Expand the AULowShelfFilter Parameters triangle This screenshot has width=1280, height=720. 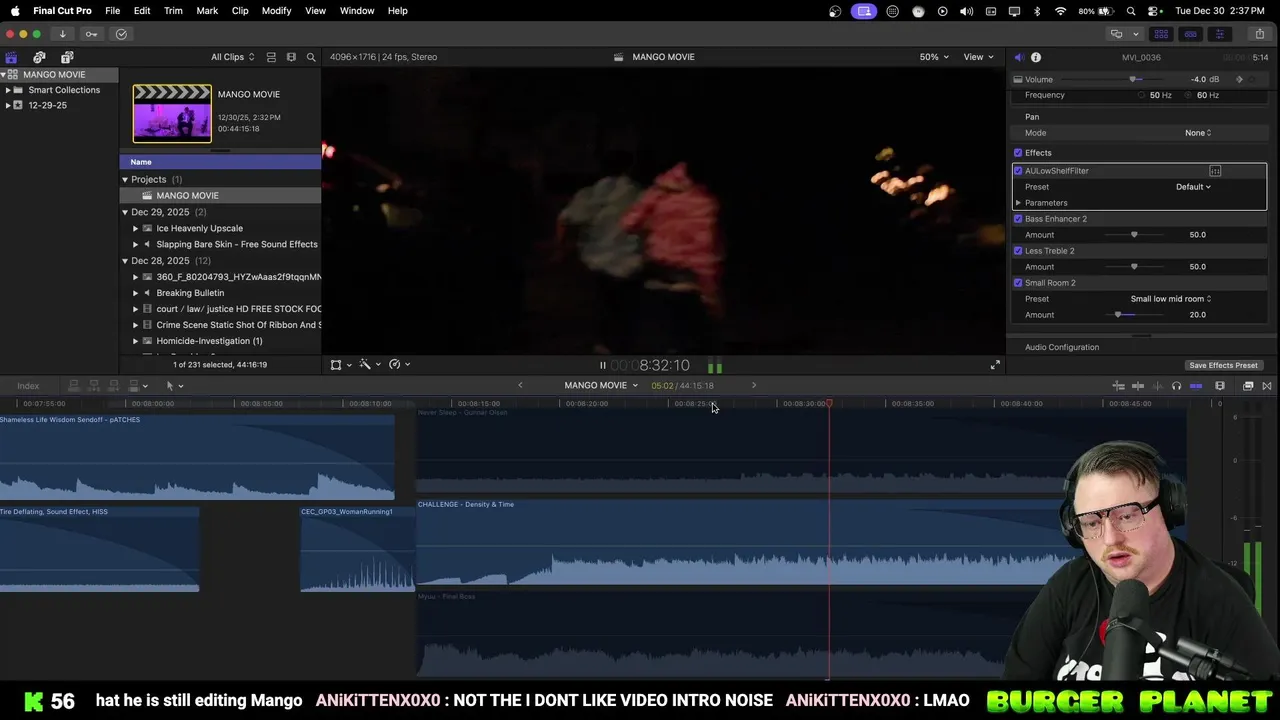click(1018, 203)
